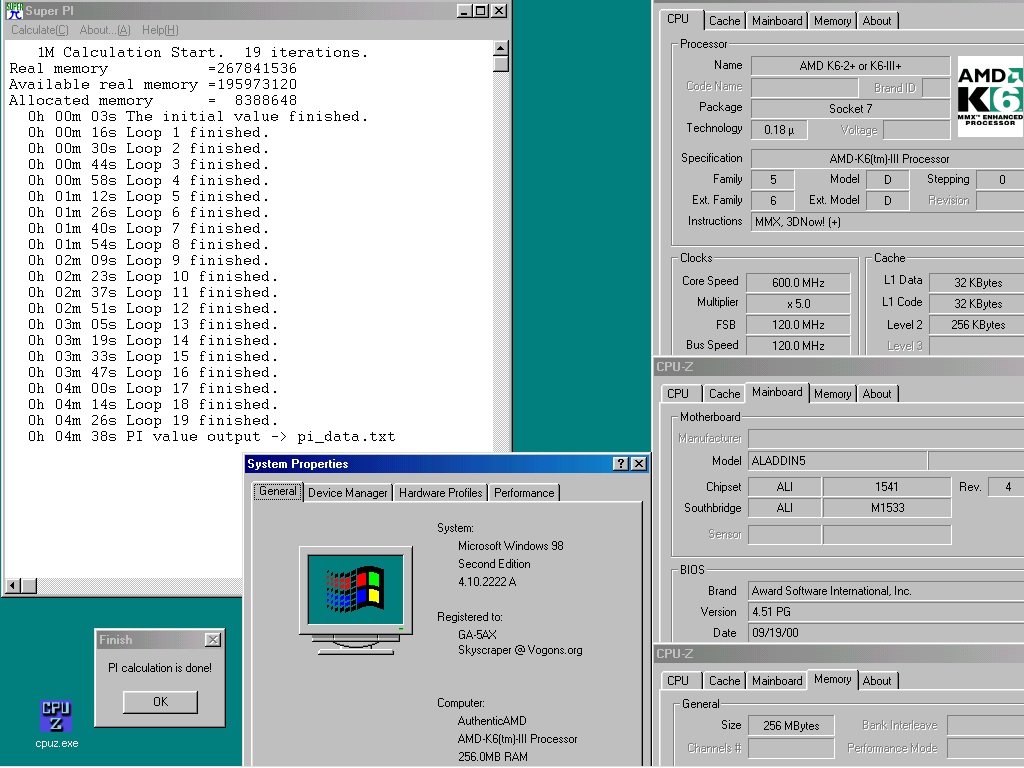Screen dimensions: 1024x768
Task: Click the BIOS Version field '4.51 PG'
Action: [886, 612]
